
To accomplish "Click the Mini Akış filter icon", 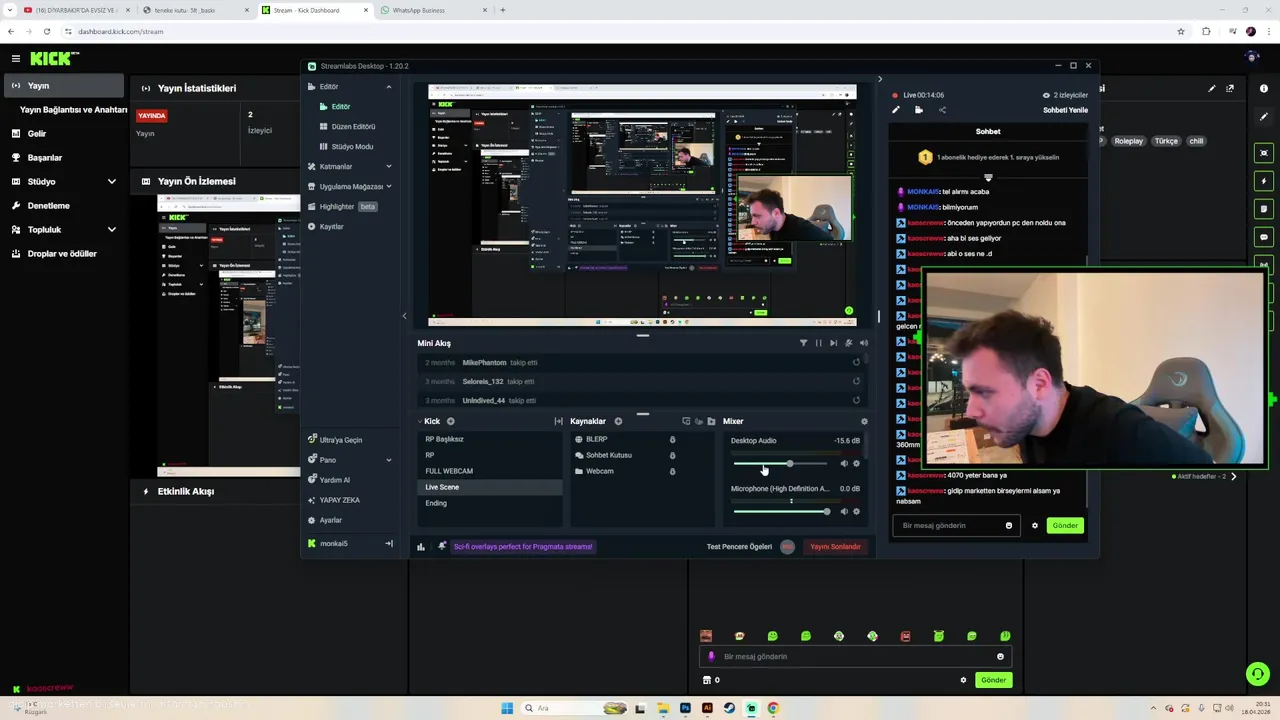I will 803,343.
